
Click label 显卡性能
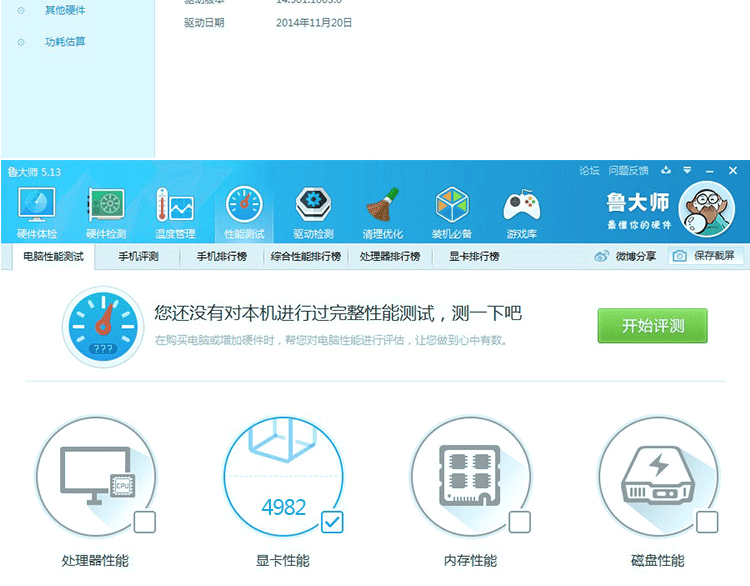[x=283, y=561]
